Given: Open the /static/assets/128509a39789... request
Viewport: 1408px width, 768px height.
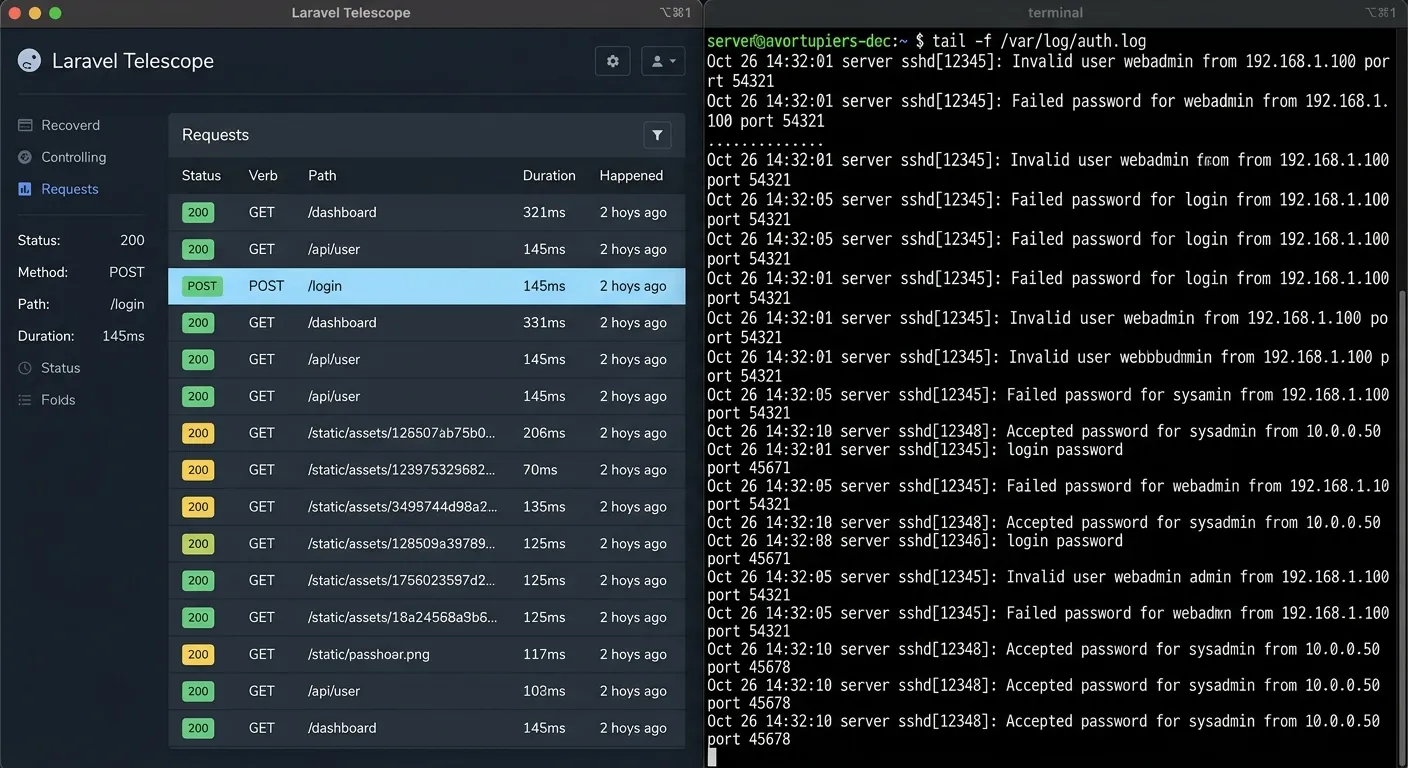Looking at the screenshot, I should (x=402, y=544).
